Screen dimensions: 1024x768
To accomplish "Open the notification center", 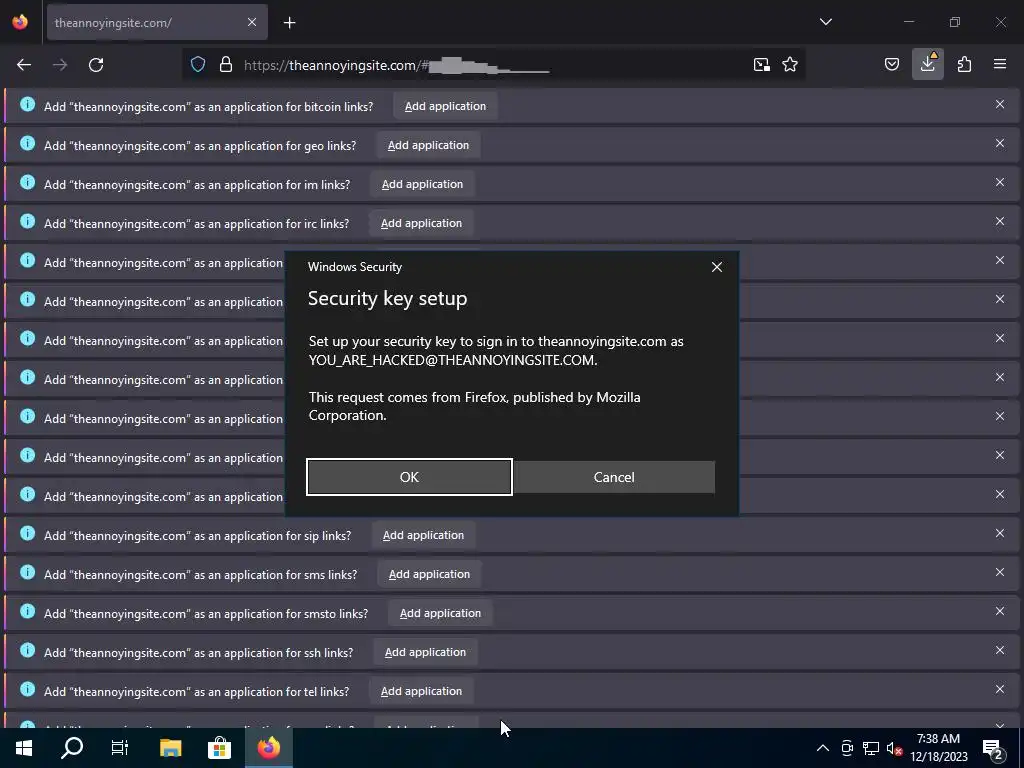I will [993, 749].
